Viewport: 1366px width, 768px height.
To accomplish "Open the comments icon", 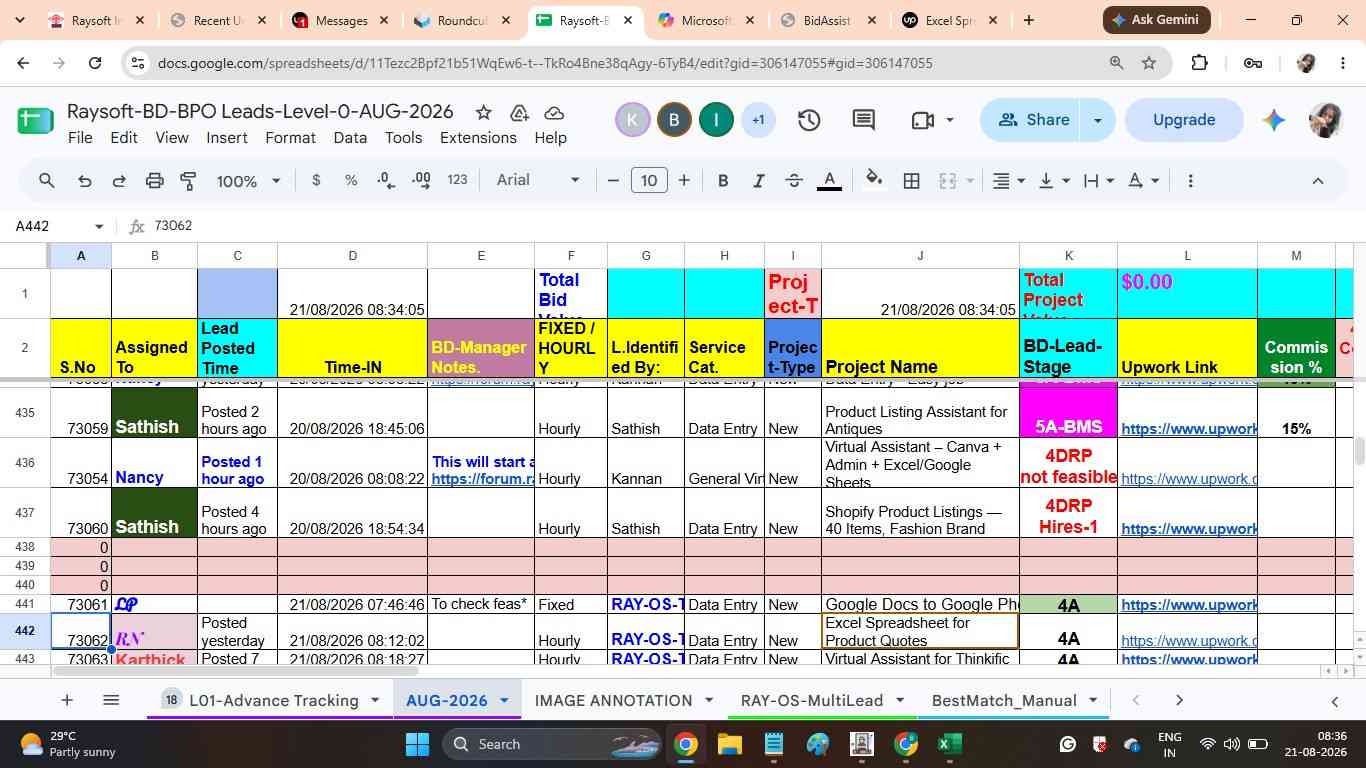I will click(x=864, y=120).
